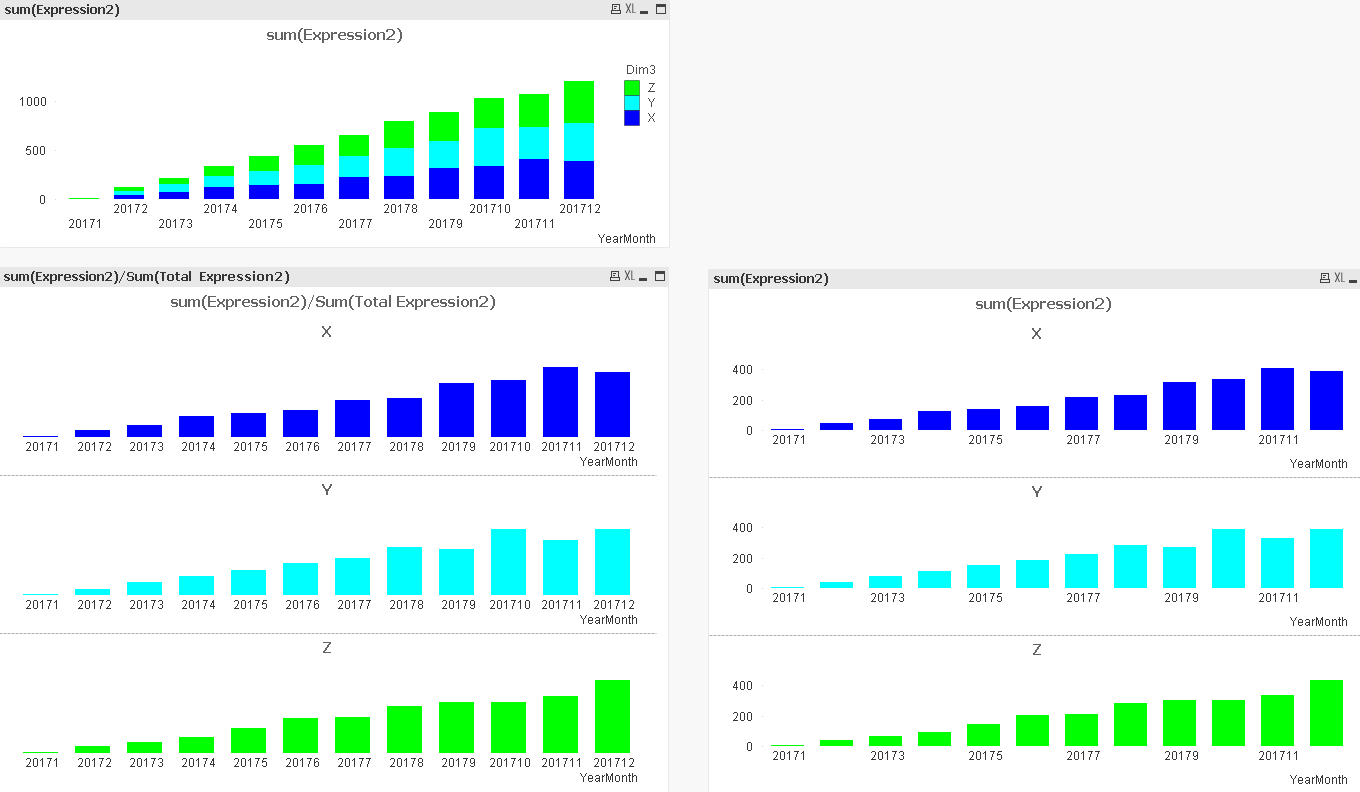Click the 400 y-axis value in right trellis panel X

coord(742,370)
